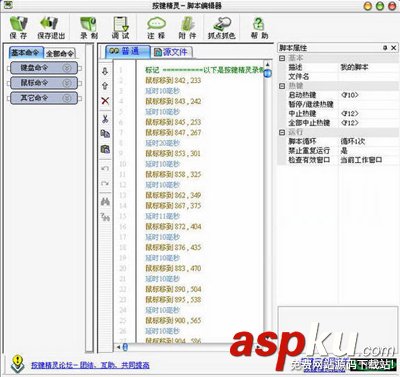Redo with the curved-forward arrow icon
400x377 pixels.
click(105, 183)
